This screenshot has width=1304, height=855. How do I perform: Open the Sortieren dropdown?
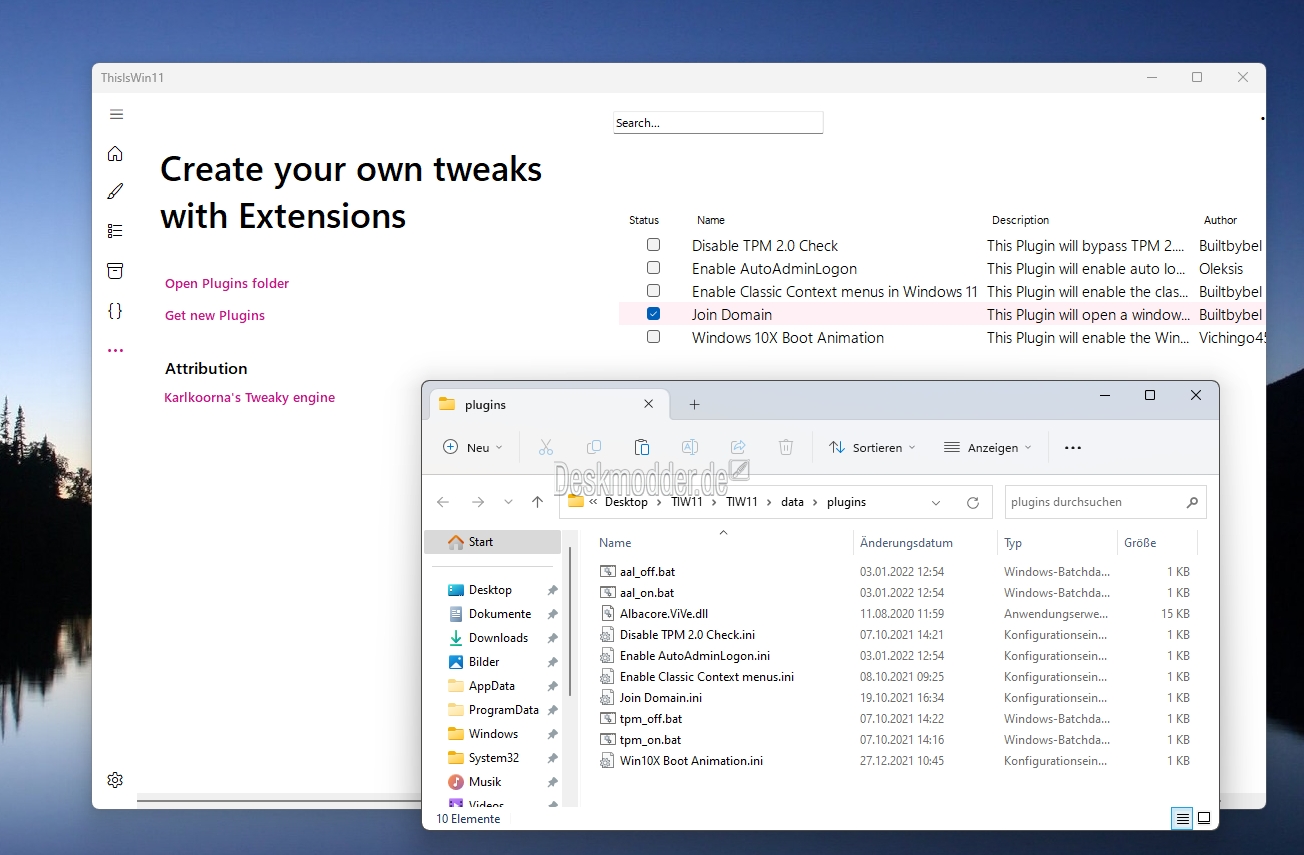click(x=872, y=447)
